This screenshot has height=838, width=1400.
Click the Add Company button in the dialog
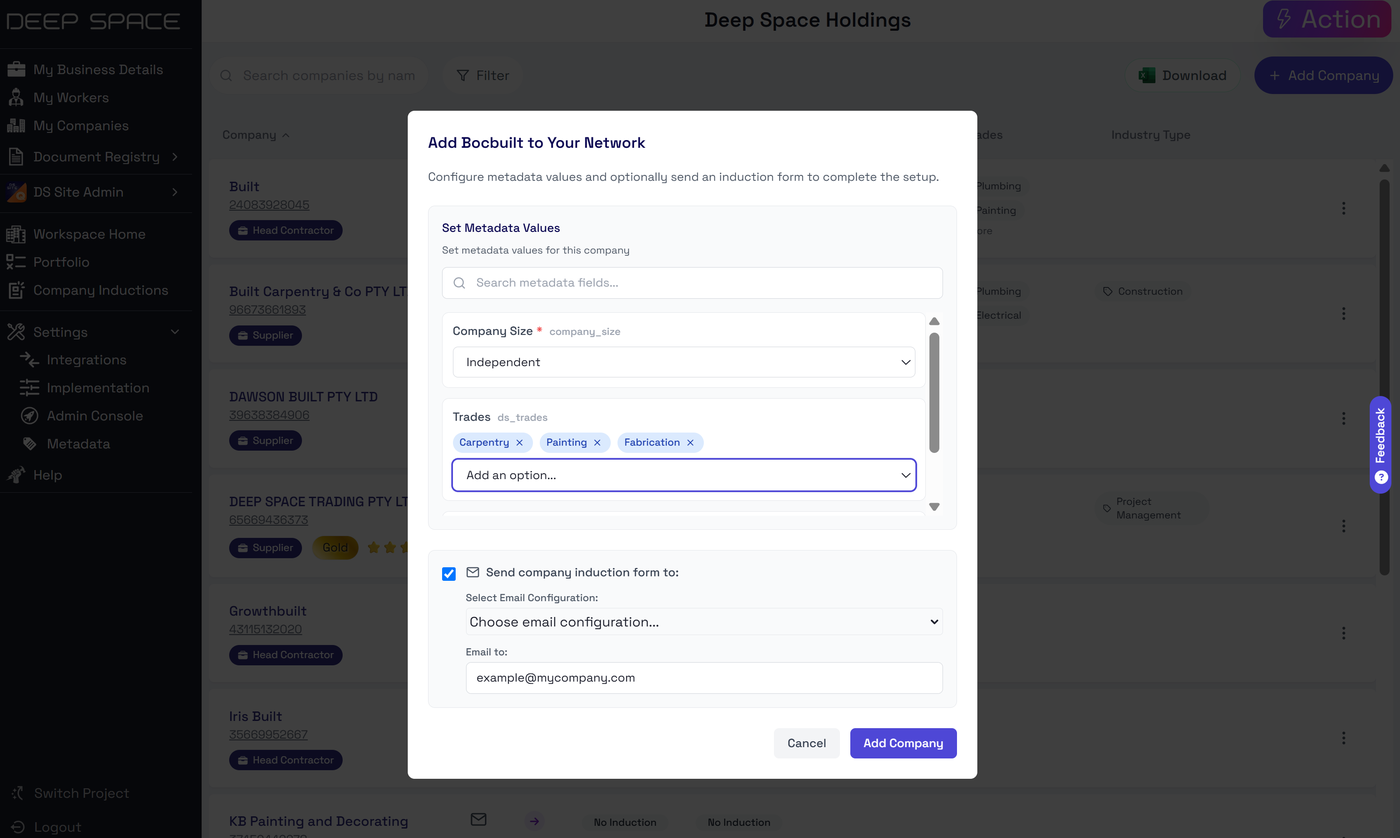point(903,743)
